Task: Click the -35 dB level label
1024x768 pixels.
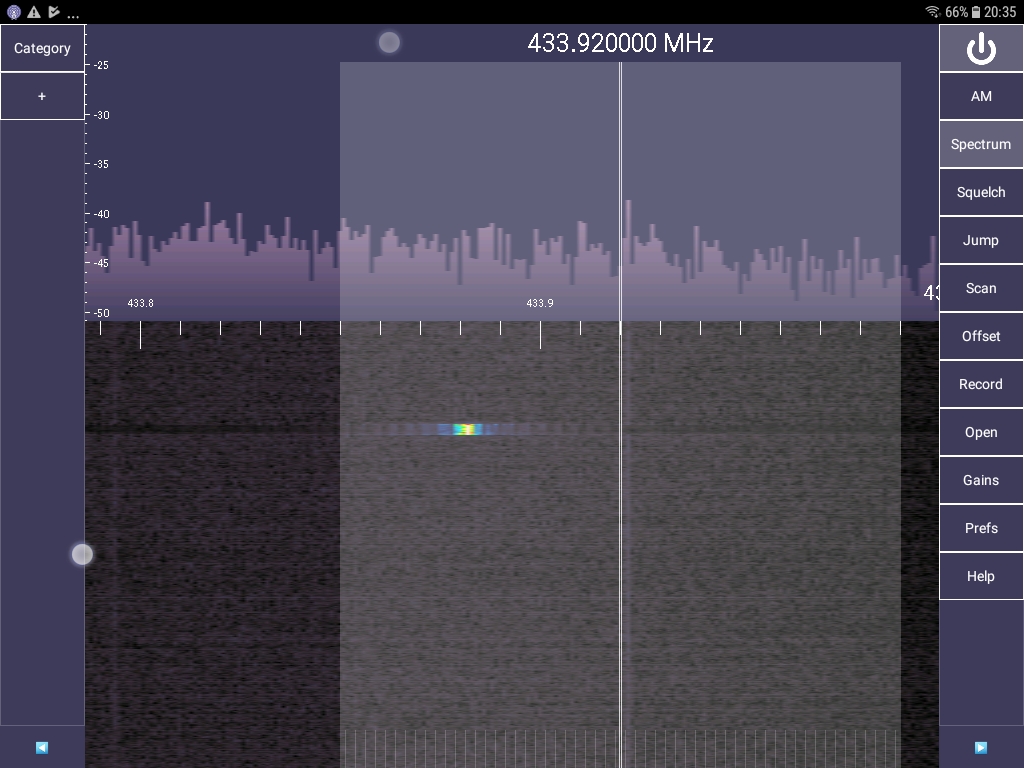Action: point(101,164)
